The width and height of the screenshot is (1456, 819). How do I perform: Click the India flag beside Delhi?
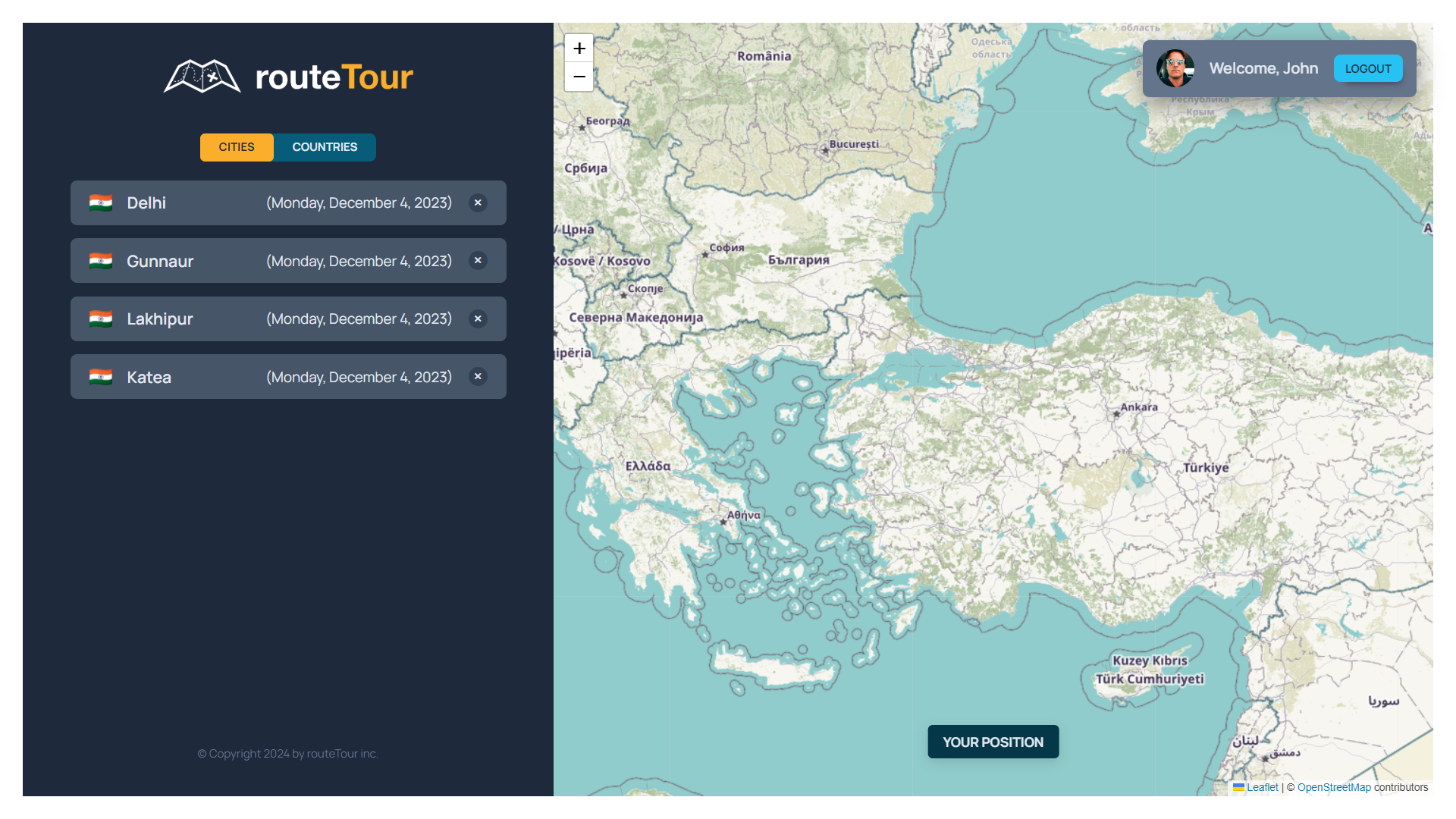tap(101, 202)
